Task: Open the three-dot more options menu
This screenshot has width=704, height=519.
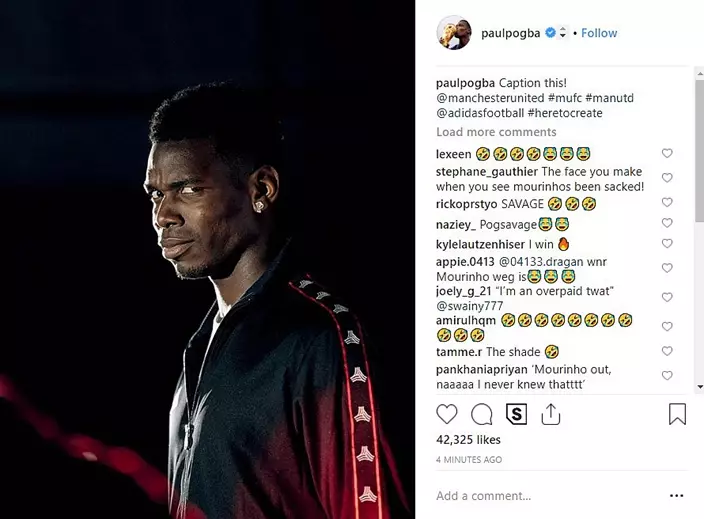Action: tap(676, 496)
